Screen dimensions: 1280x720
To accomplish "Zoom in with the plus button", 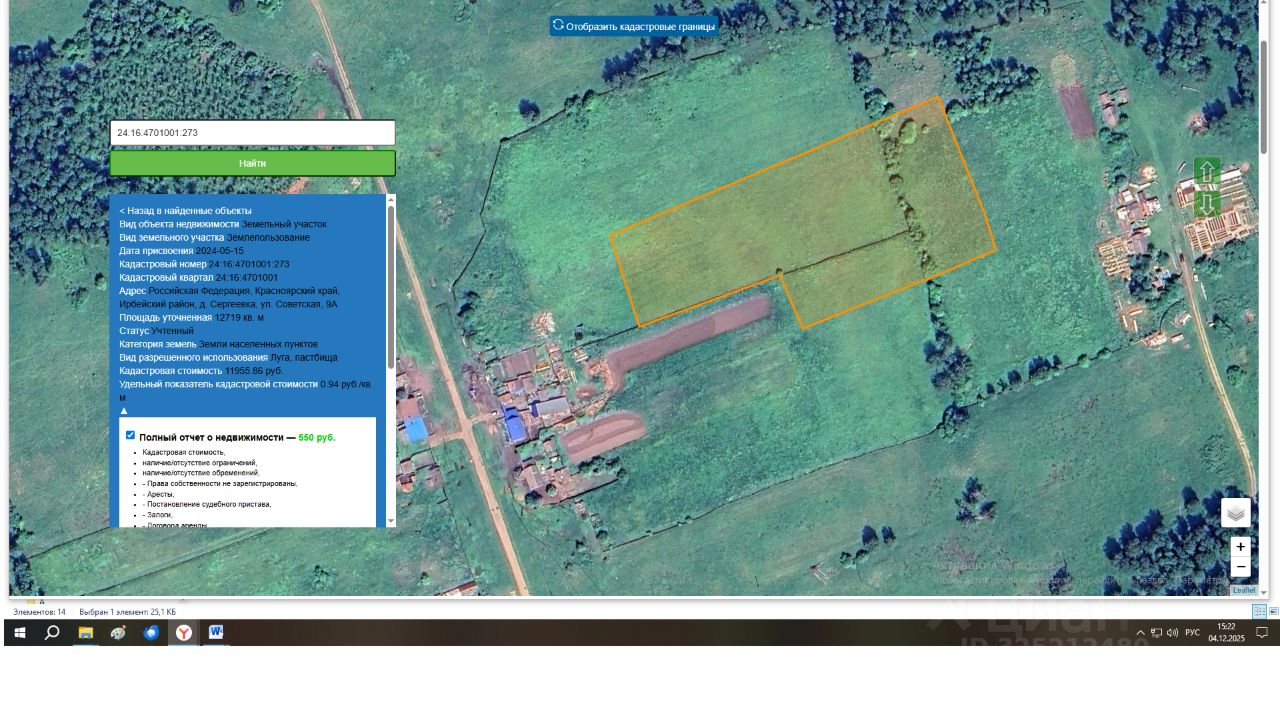I will click(x=1240, y=547).
